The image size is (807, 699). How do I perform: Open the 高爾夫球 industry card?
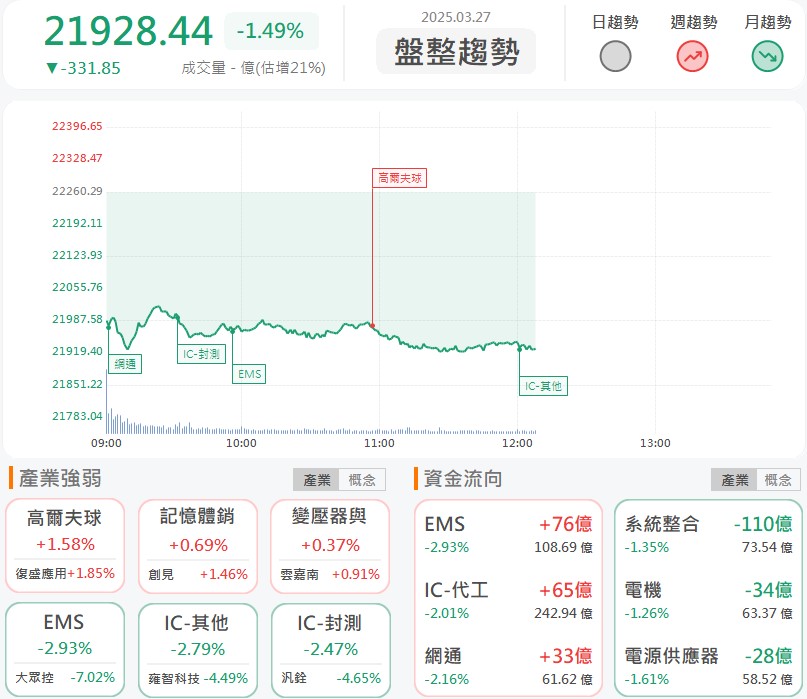pos(65,545)
